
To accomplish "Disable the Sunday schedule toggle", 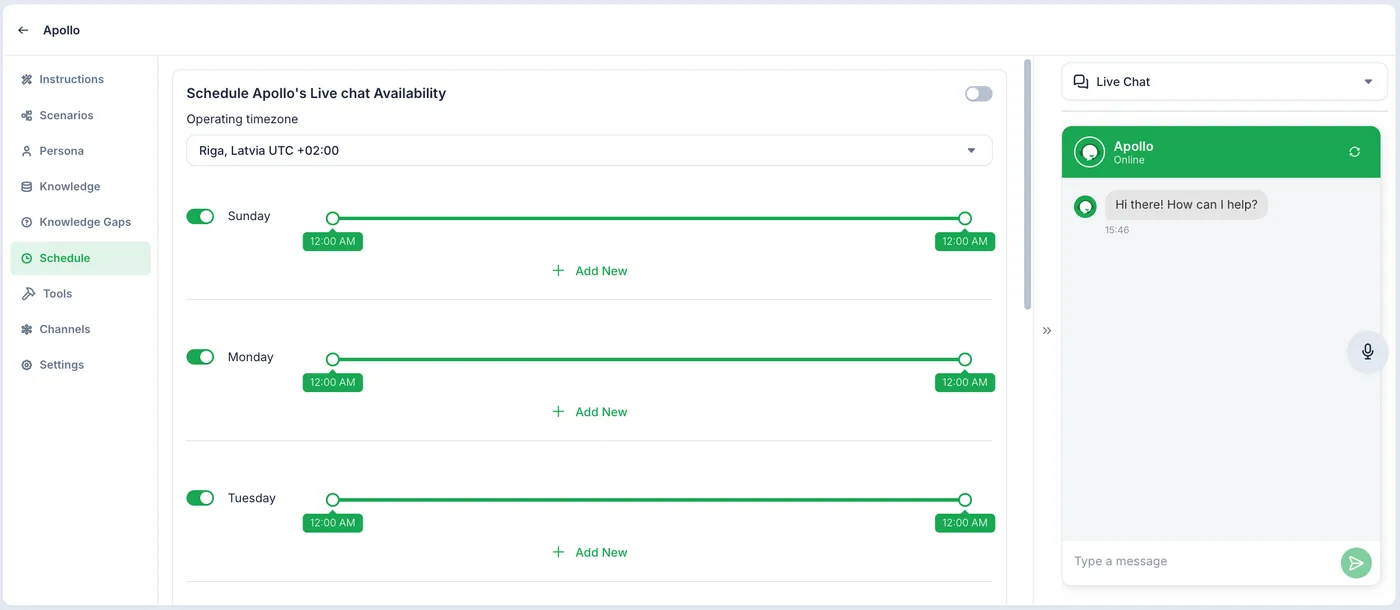I will (200, 216).
